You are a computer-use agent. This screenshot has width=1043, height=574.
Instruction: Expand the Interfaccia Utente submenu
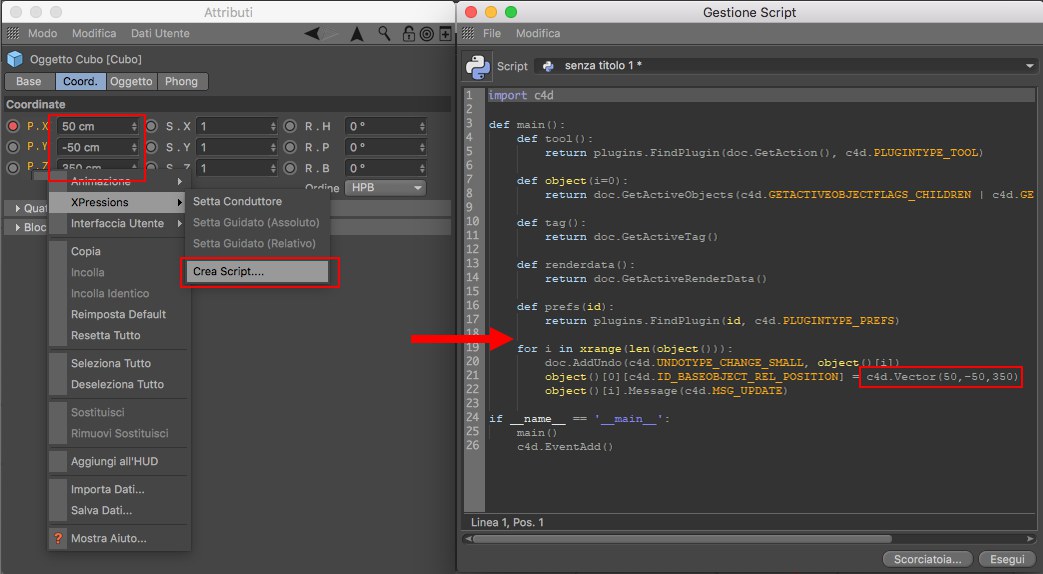coord(120,223)
